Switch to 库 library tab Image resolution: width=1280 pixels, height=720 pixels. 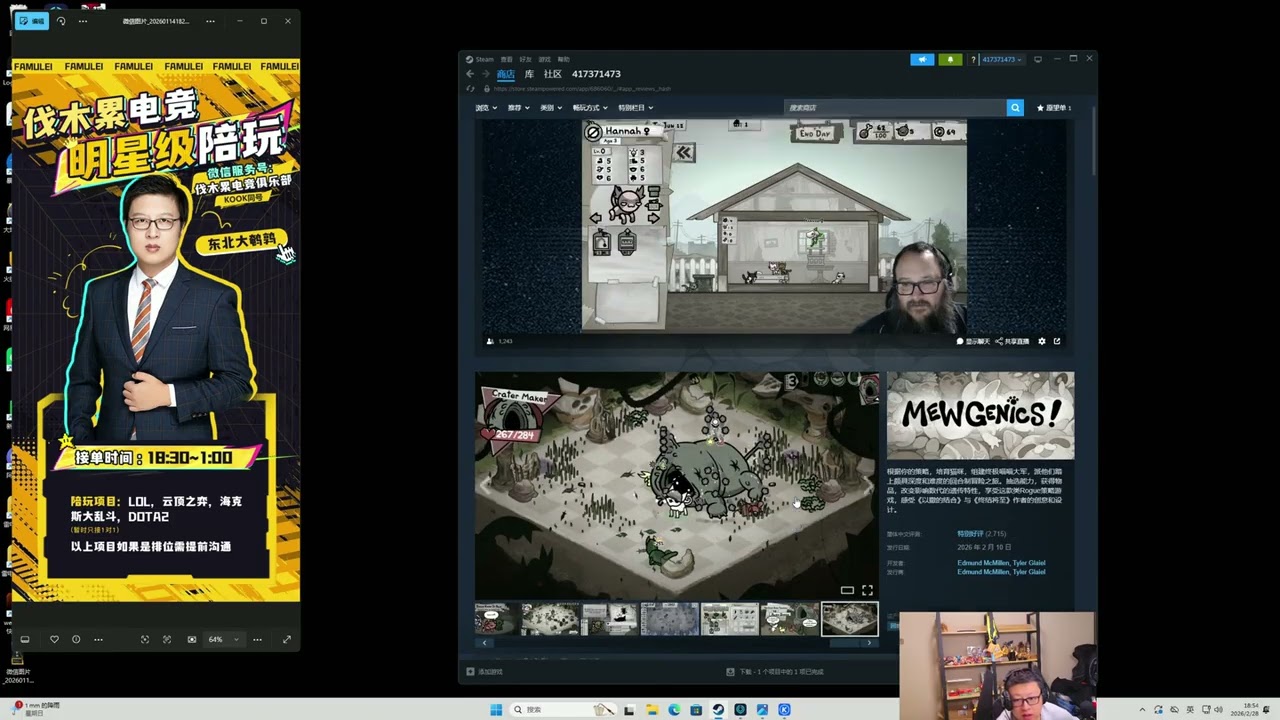(530, 74)
